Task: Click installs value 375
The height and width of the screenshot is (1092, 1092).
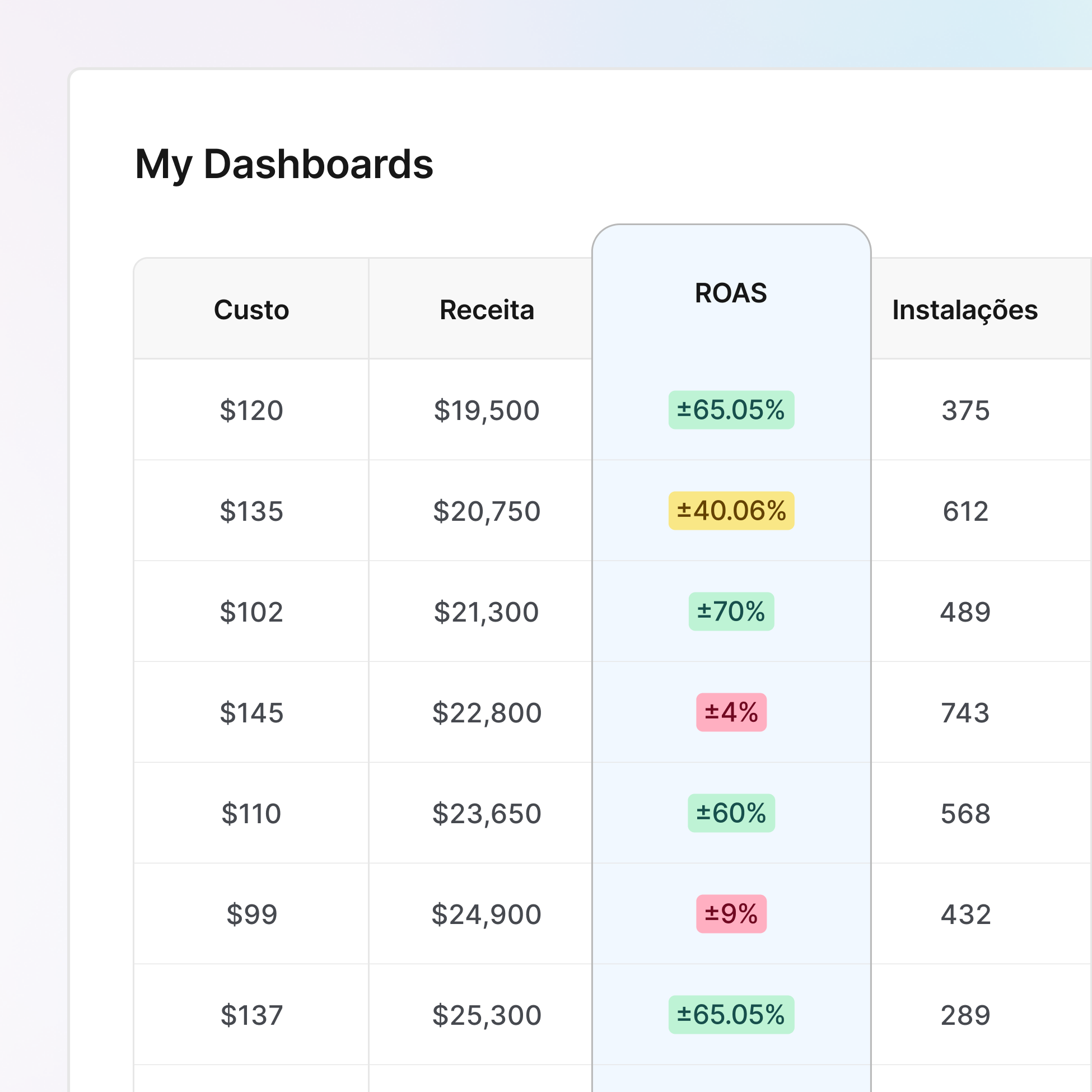Action: tap(965, 410)
